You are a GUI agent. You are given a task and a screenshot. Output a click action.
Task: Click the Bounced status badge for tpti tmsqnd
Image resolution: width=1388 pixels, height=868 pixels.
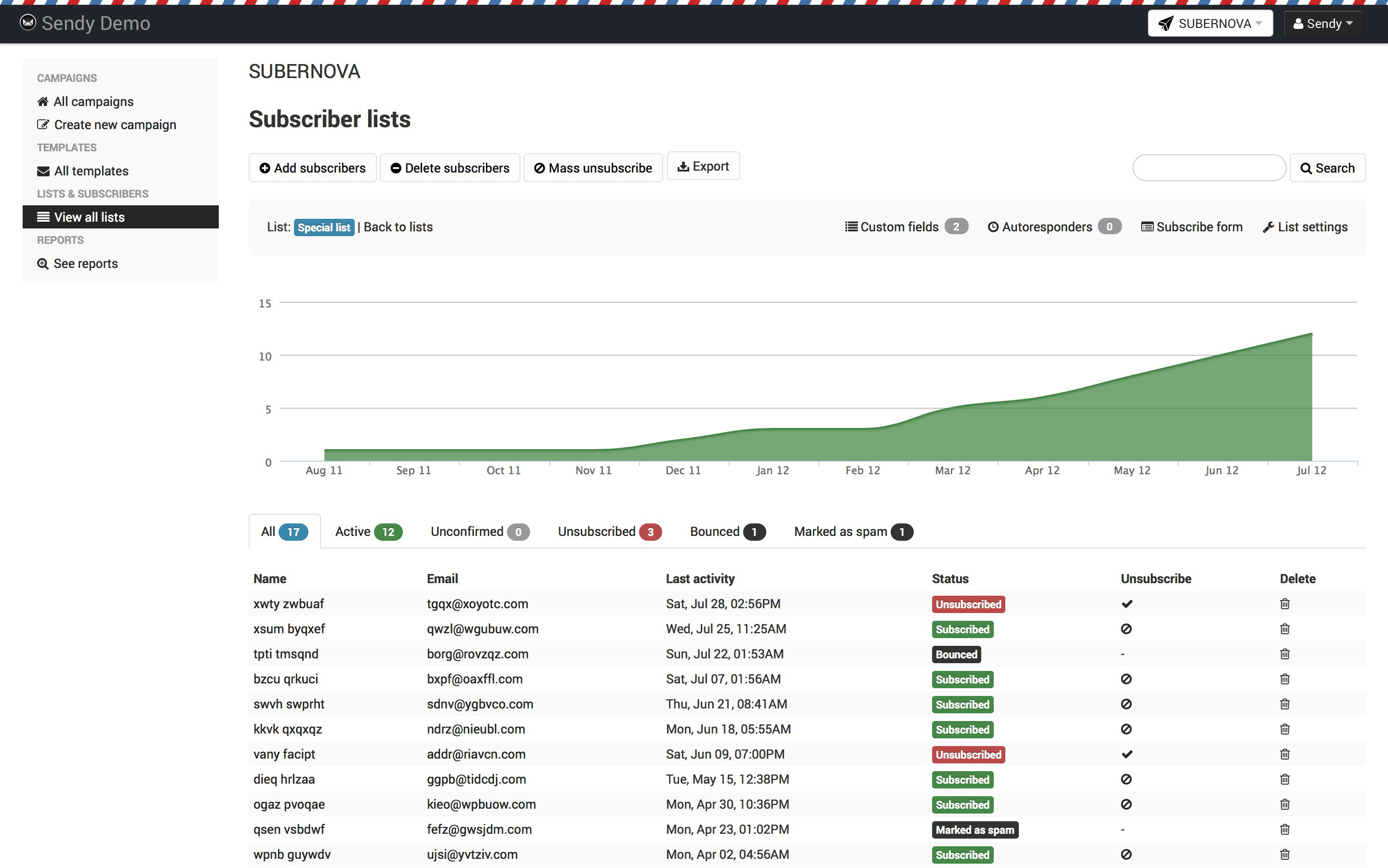(956, 654)
